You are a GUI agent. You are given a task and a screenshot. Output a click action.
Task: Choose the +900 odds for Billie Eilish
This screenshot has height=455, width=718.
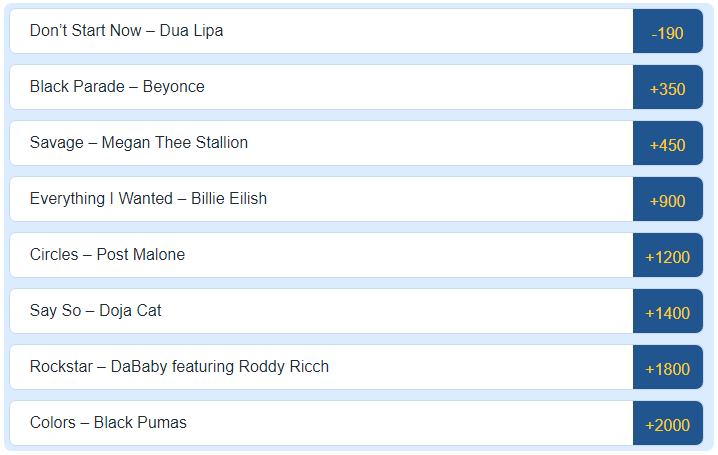click(667, 201)
